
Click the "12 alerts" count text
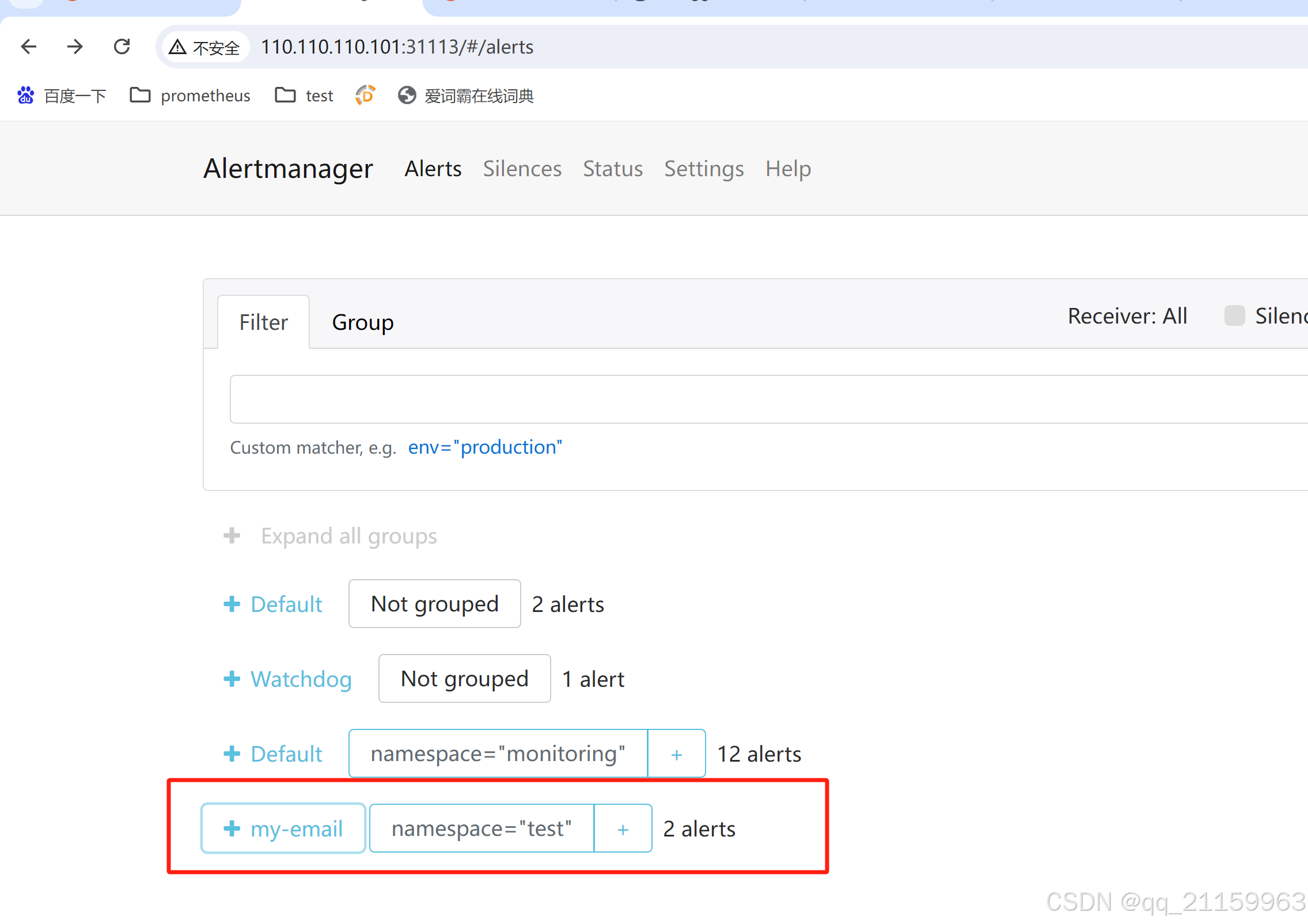(x=759, y=754)
